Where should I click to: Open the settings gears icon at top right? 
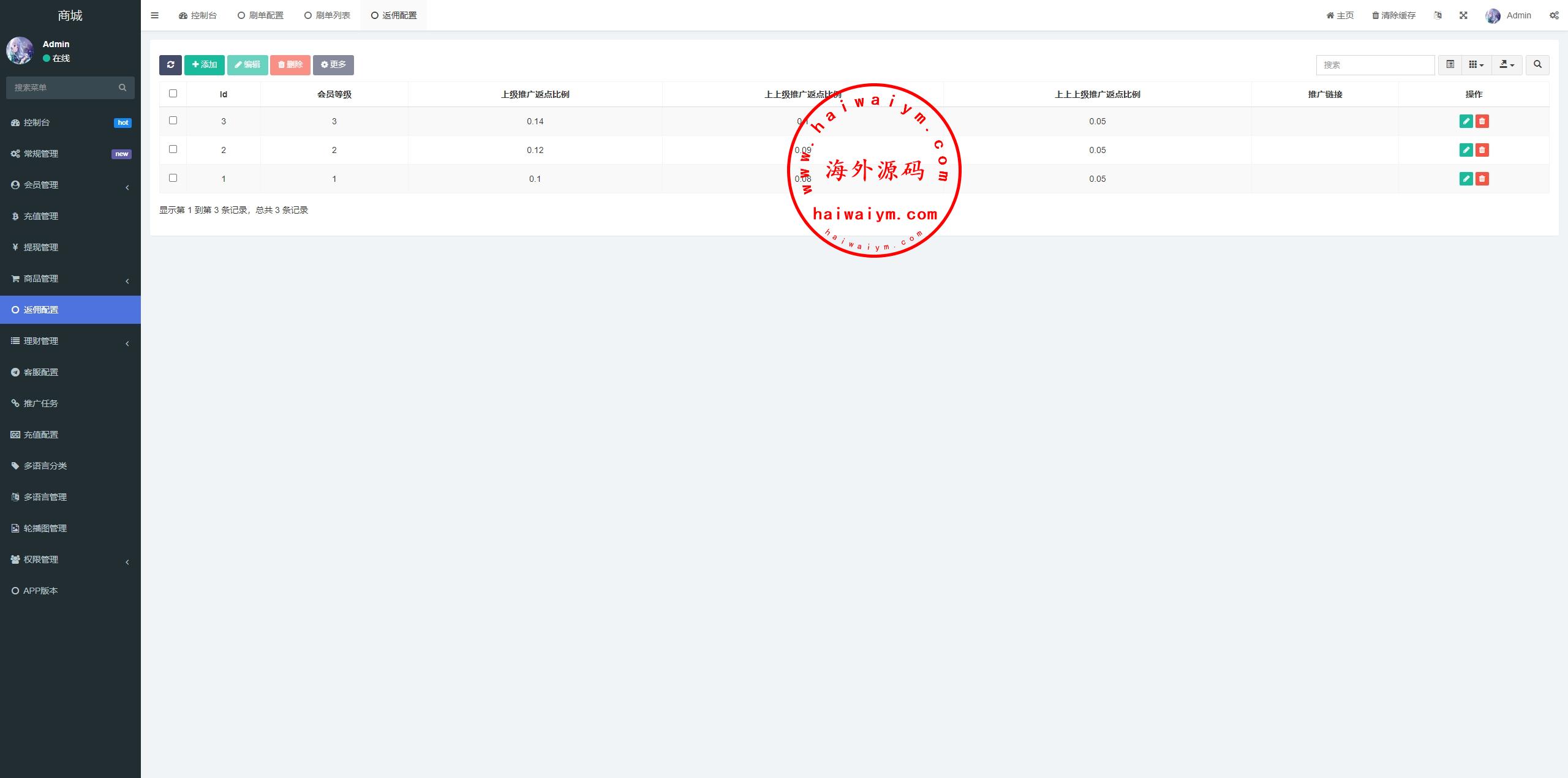click(x=1554, y=15)
